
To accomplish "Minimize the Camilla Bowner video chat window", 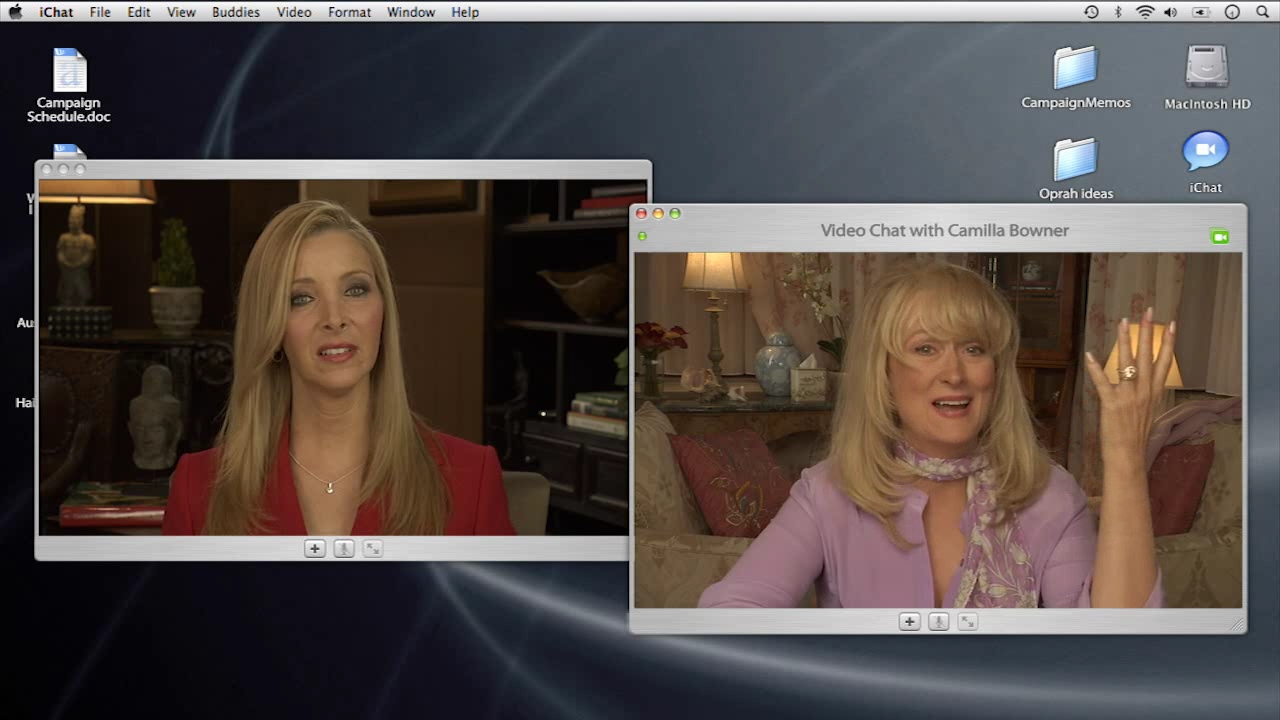I will 658,213.
